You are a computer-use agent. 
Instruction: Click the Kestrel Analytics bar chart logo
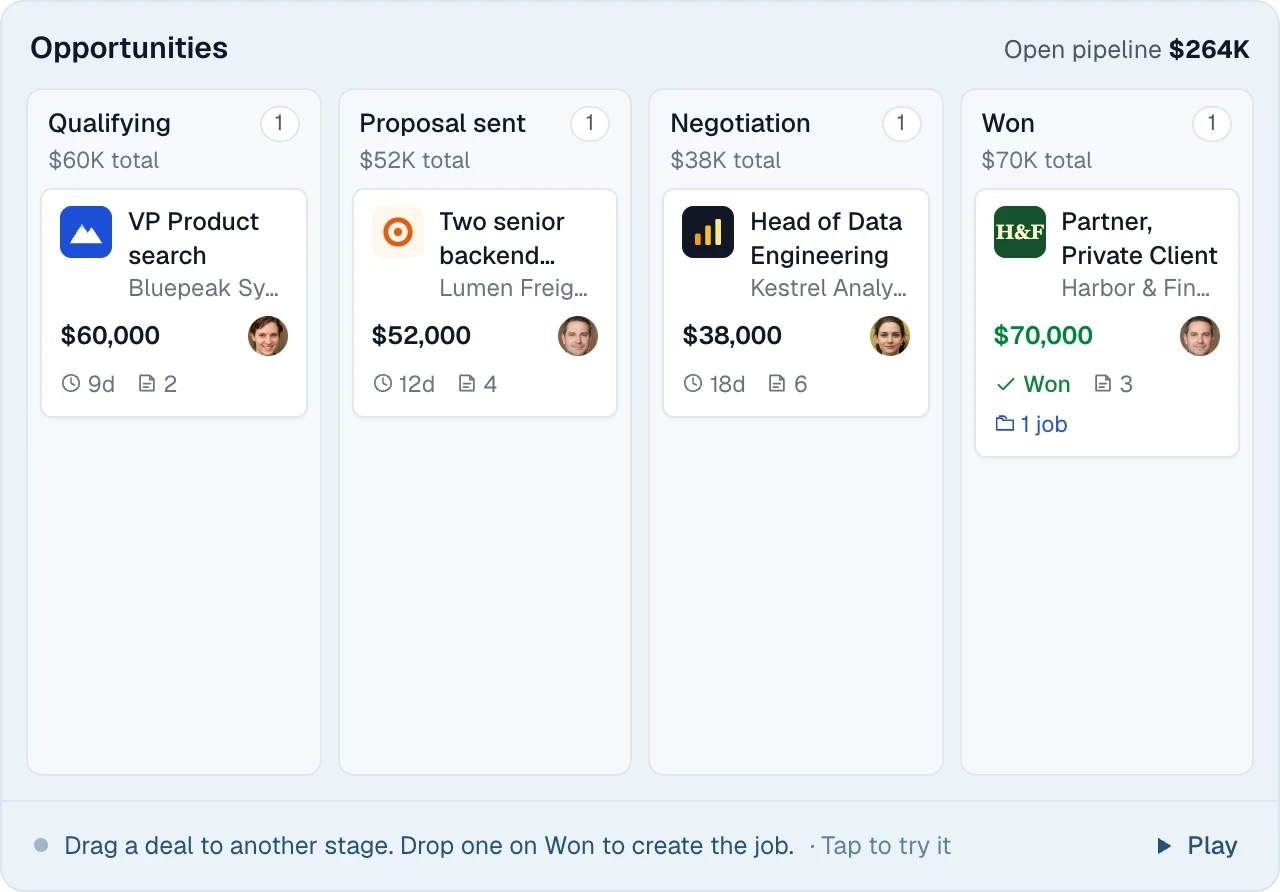pyautogui.click(x=708, y=232)
